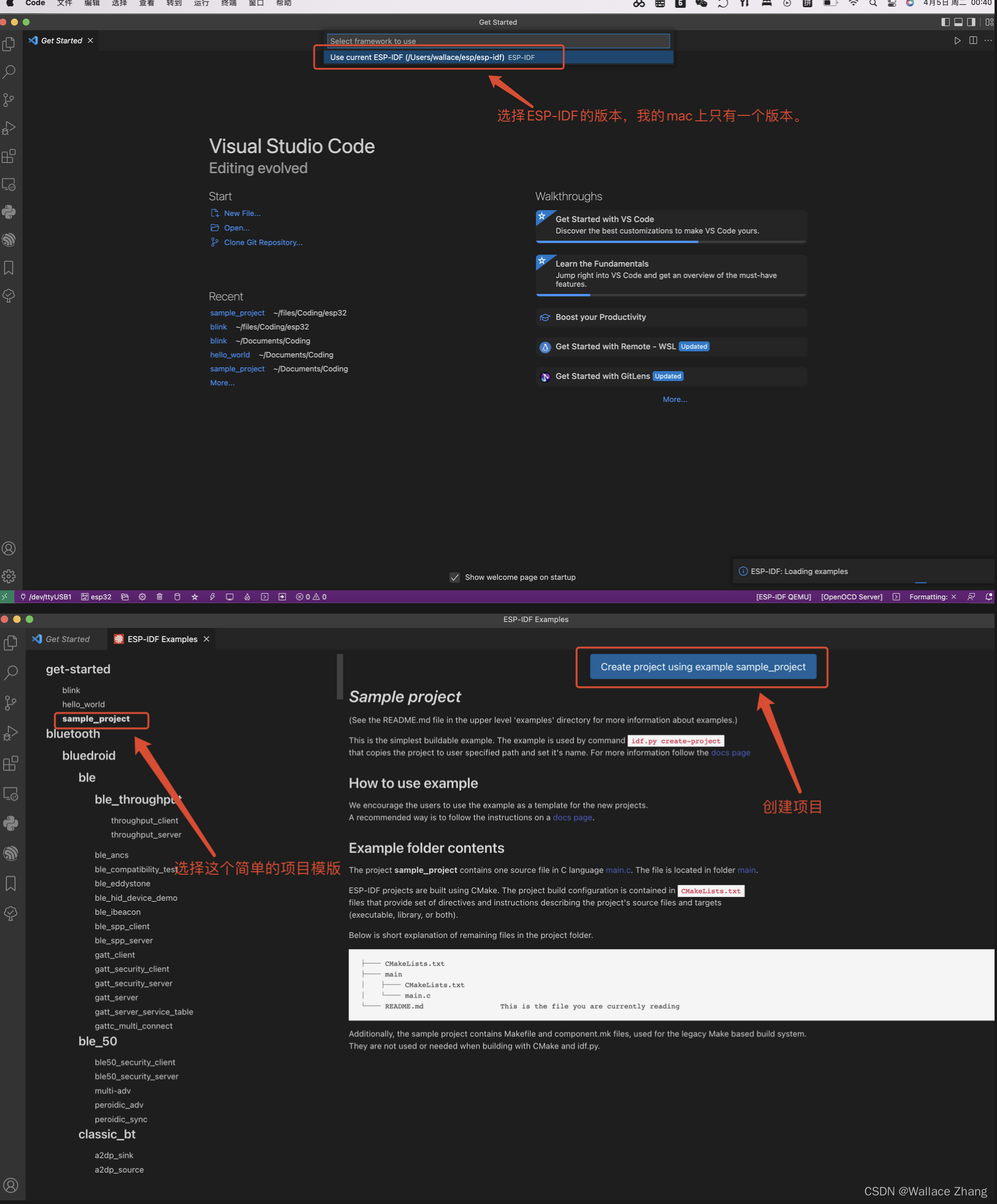Click the remote window indicator in status bar
The width and height of the screenshot is (997, 1204).
(5, 596)
